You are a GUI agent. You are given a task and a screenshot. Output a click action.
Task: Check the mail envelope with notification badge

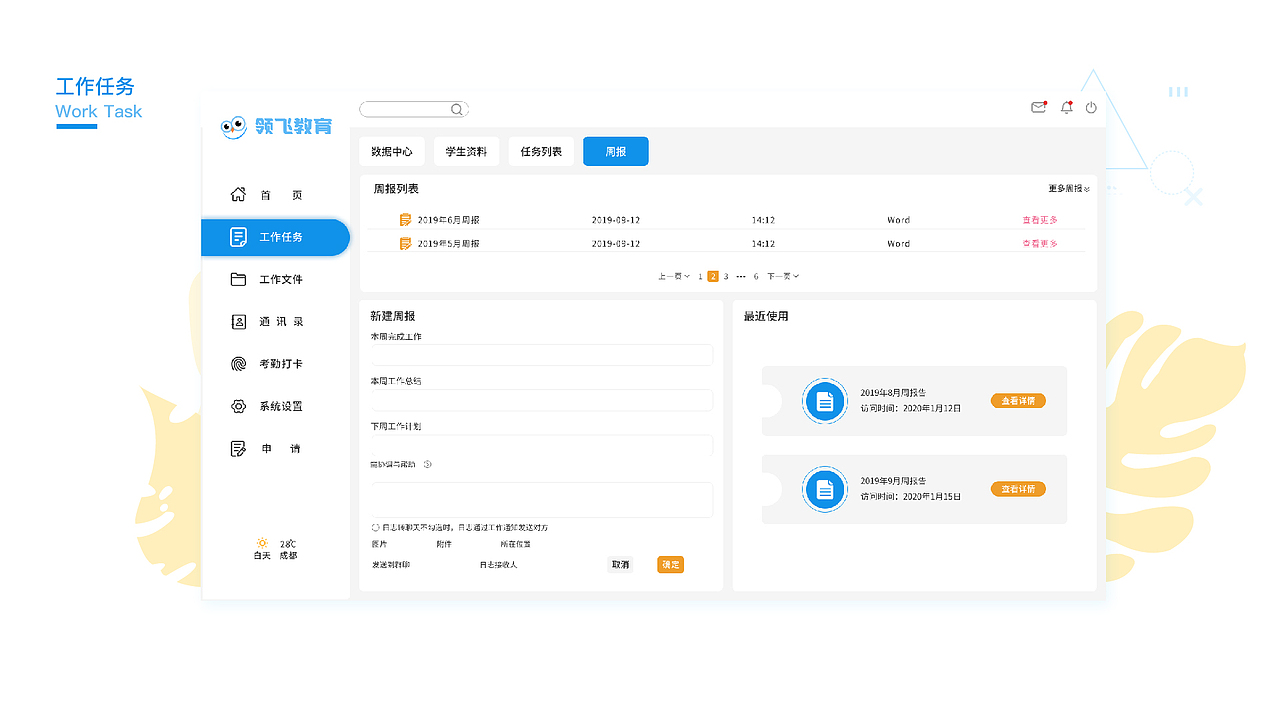1038,108
